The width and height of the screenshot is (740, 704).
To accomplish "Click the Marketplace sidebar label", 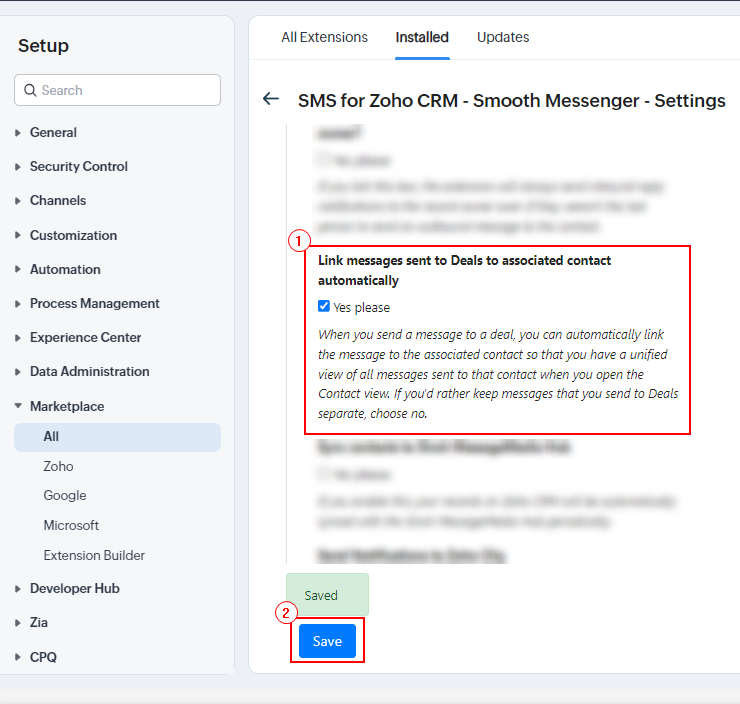I will click(x=67, y=406).
